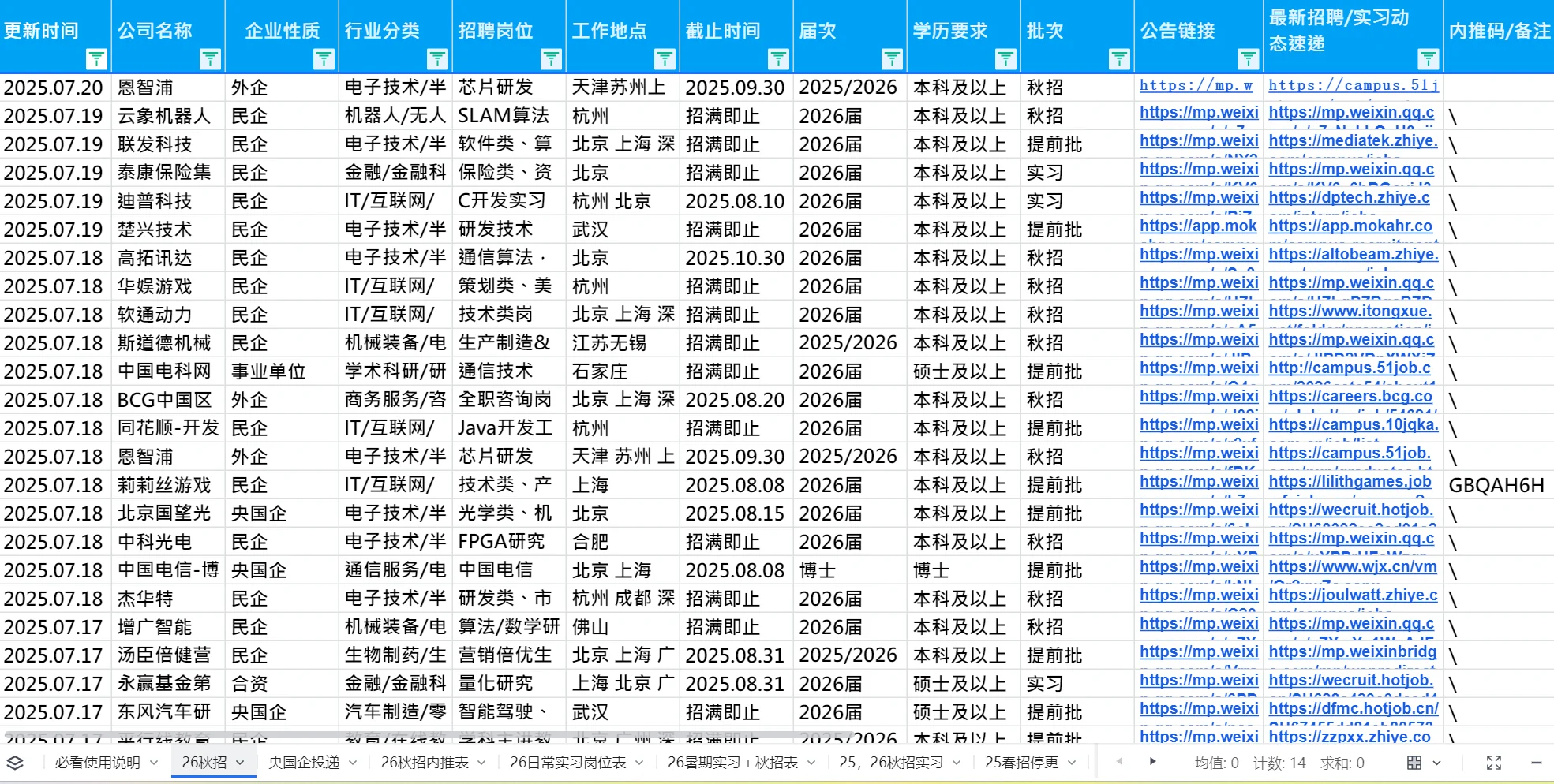Open the sheet list layers icon
The width and height of the screenshot is (1554, 784).
coord(15,763)
